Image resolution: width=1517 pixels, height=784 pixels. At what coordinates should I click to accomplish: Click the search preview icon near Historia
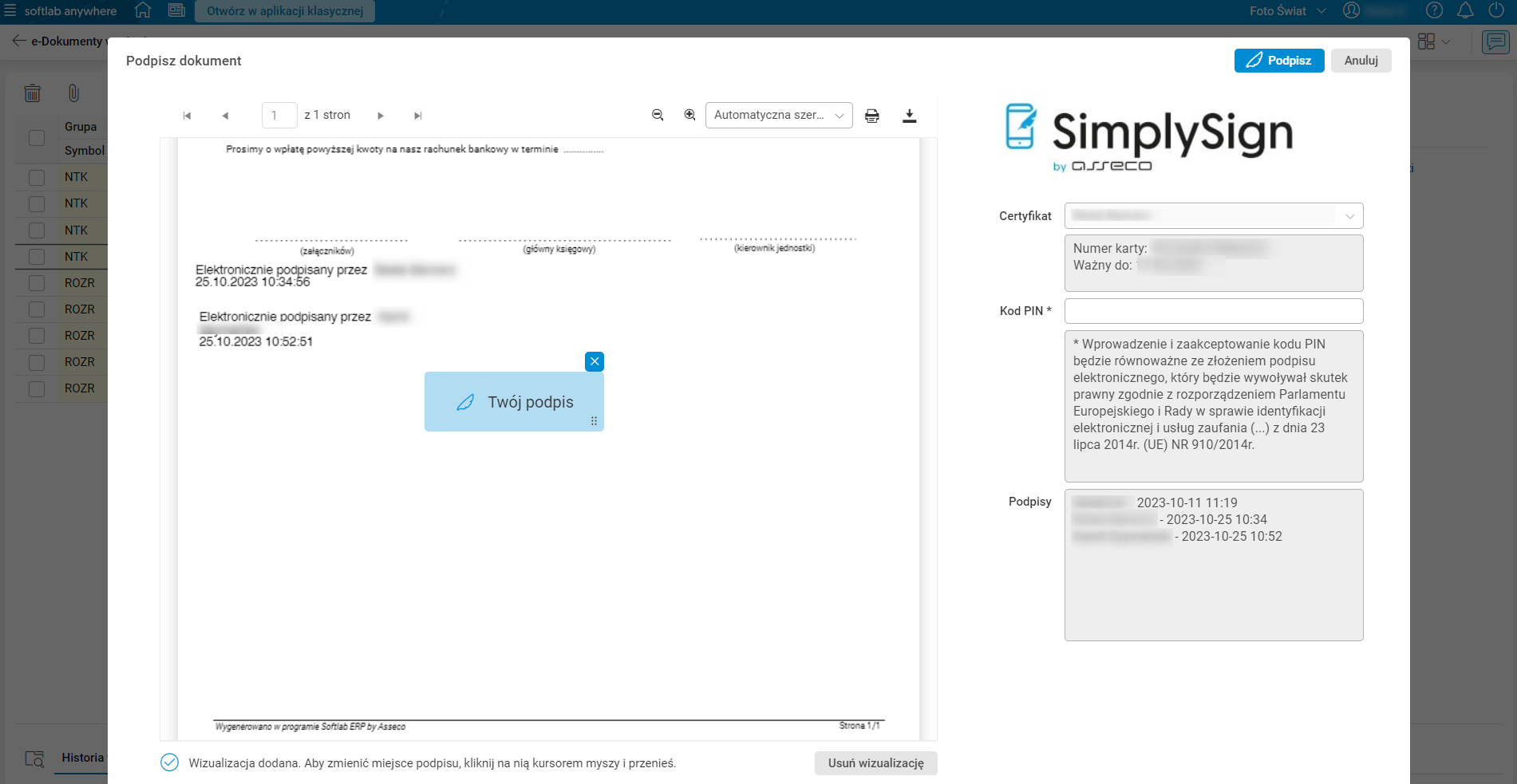click(34, 758)
